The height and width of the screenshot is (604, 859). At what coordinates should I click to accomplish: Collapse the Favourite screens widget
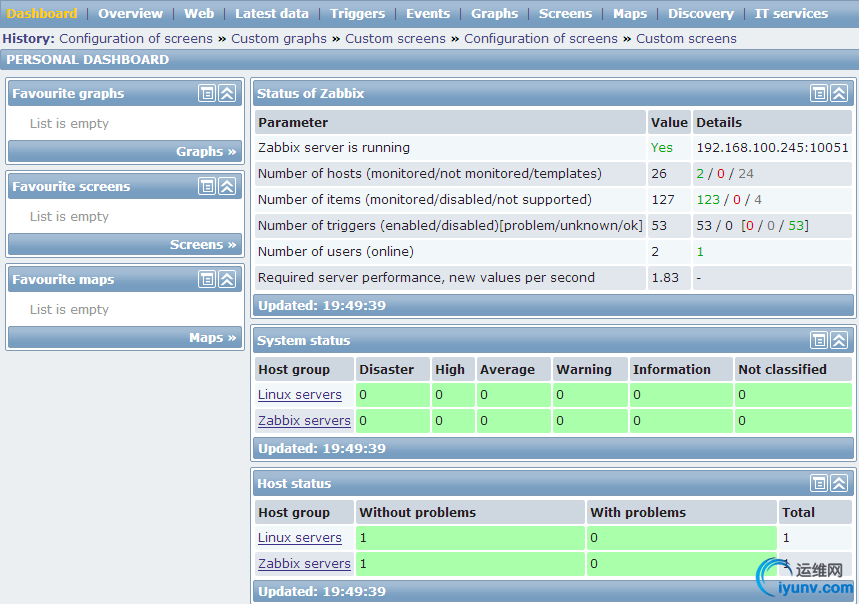(227, 187)
